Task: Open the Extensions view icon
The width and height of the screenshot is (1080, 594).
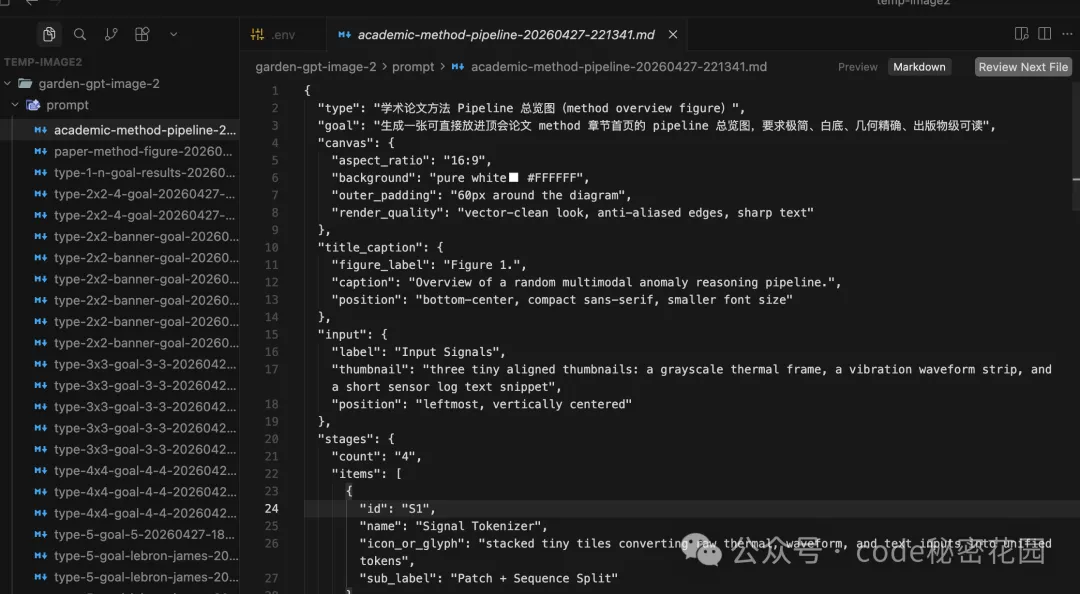Action: pos(142,34)
